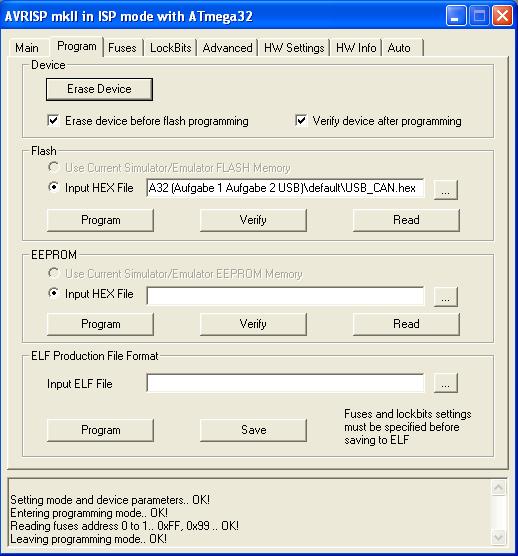Viewport: 518px width, 556px height.
Task: Click the Flash HEX file path field
Action: point(285,188)
